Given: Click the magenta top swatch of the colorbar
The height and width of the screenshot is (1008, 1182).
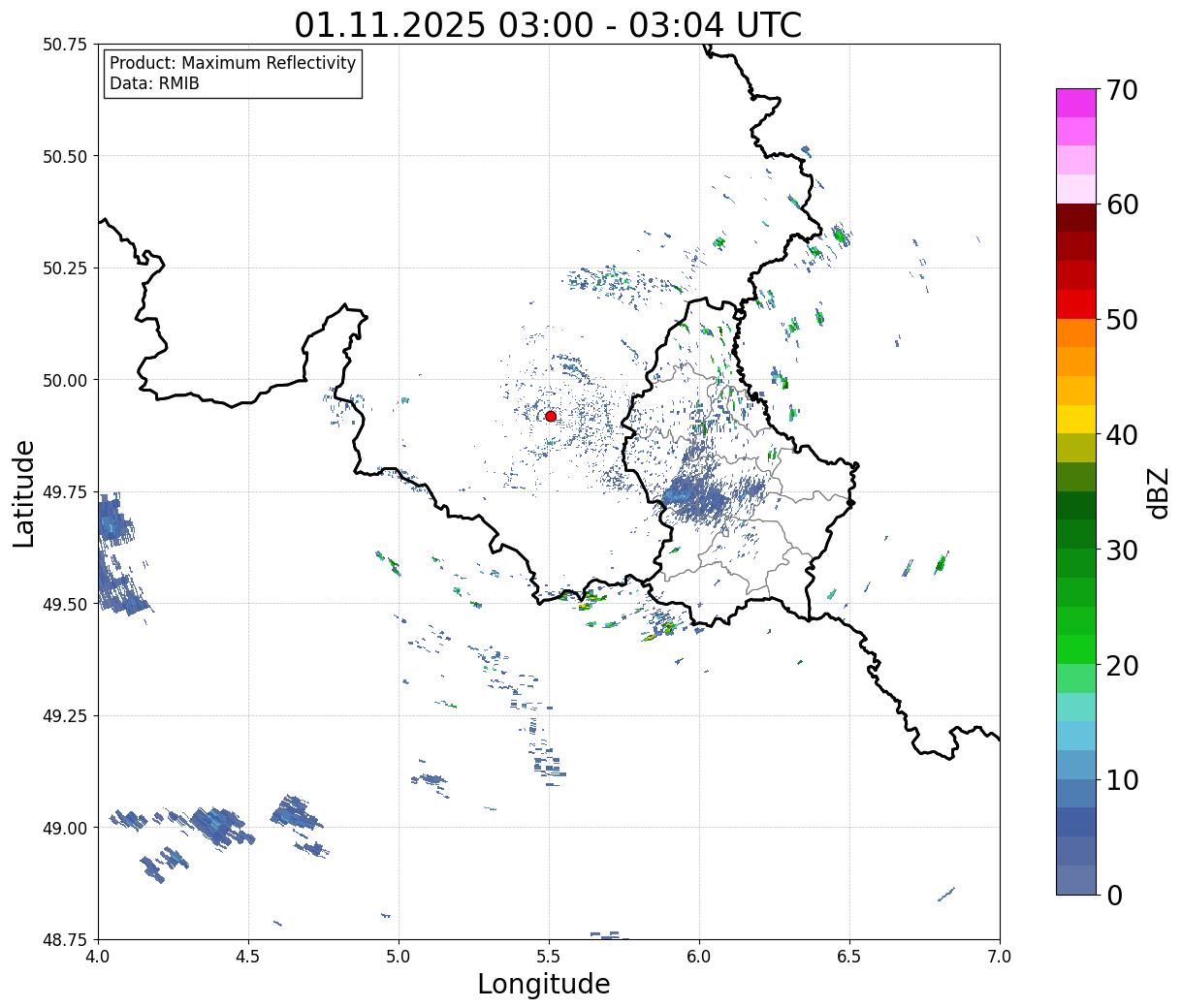Looking at the screenshot, I should pyautogui.click(x=1076, y=103).
